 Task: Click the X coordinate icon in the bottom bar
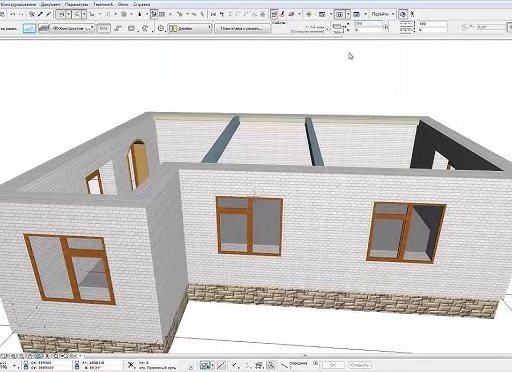click(x=131, y=365)
